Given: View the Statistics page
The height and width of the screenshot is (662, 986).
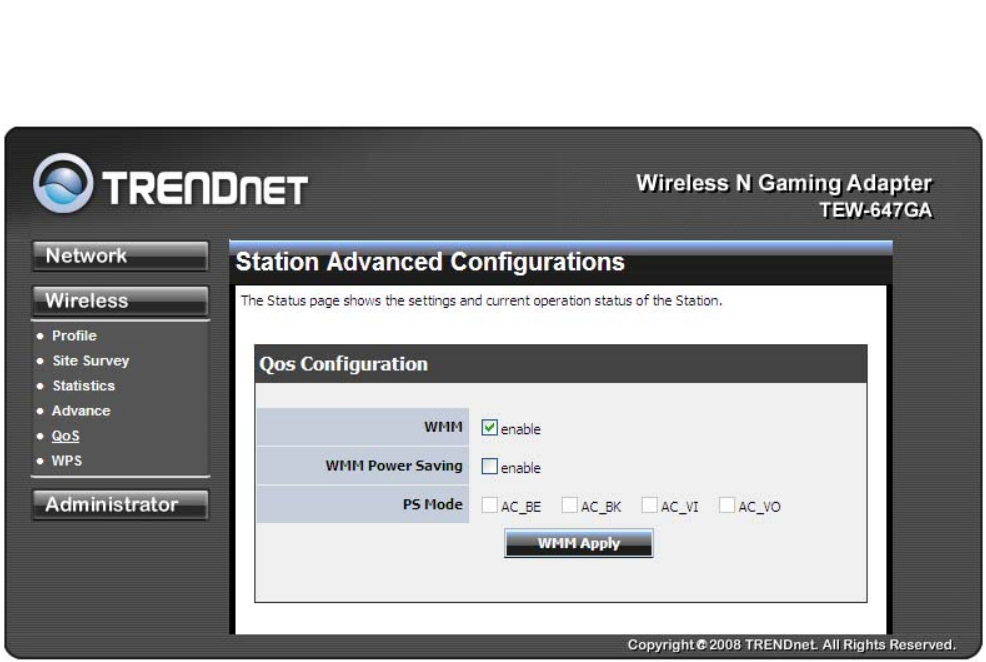Looking at the screenshot, I should pyautogui.click(x=83, y=385).
